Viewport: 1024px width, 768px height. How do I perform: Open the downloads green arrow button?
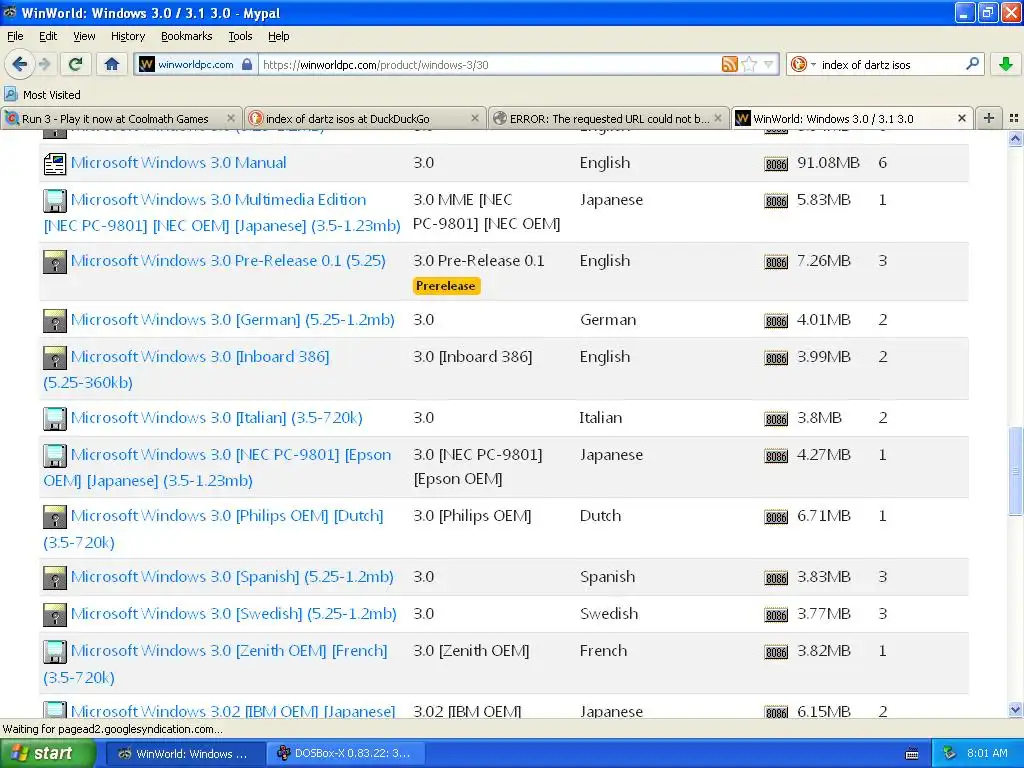coord(1006,64)
